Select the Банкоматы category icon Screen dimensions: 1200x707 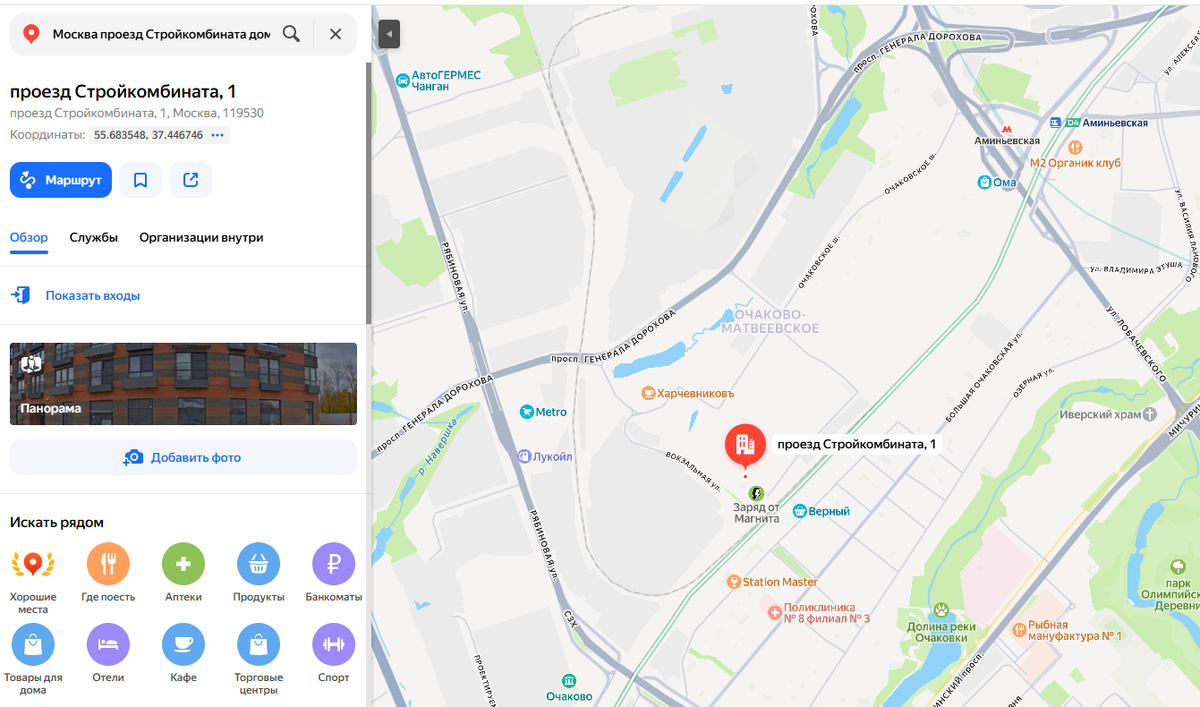(x=333, y=564)
